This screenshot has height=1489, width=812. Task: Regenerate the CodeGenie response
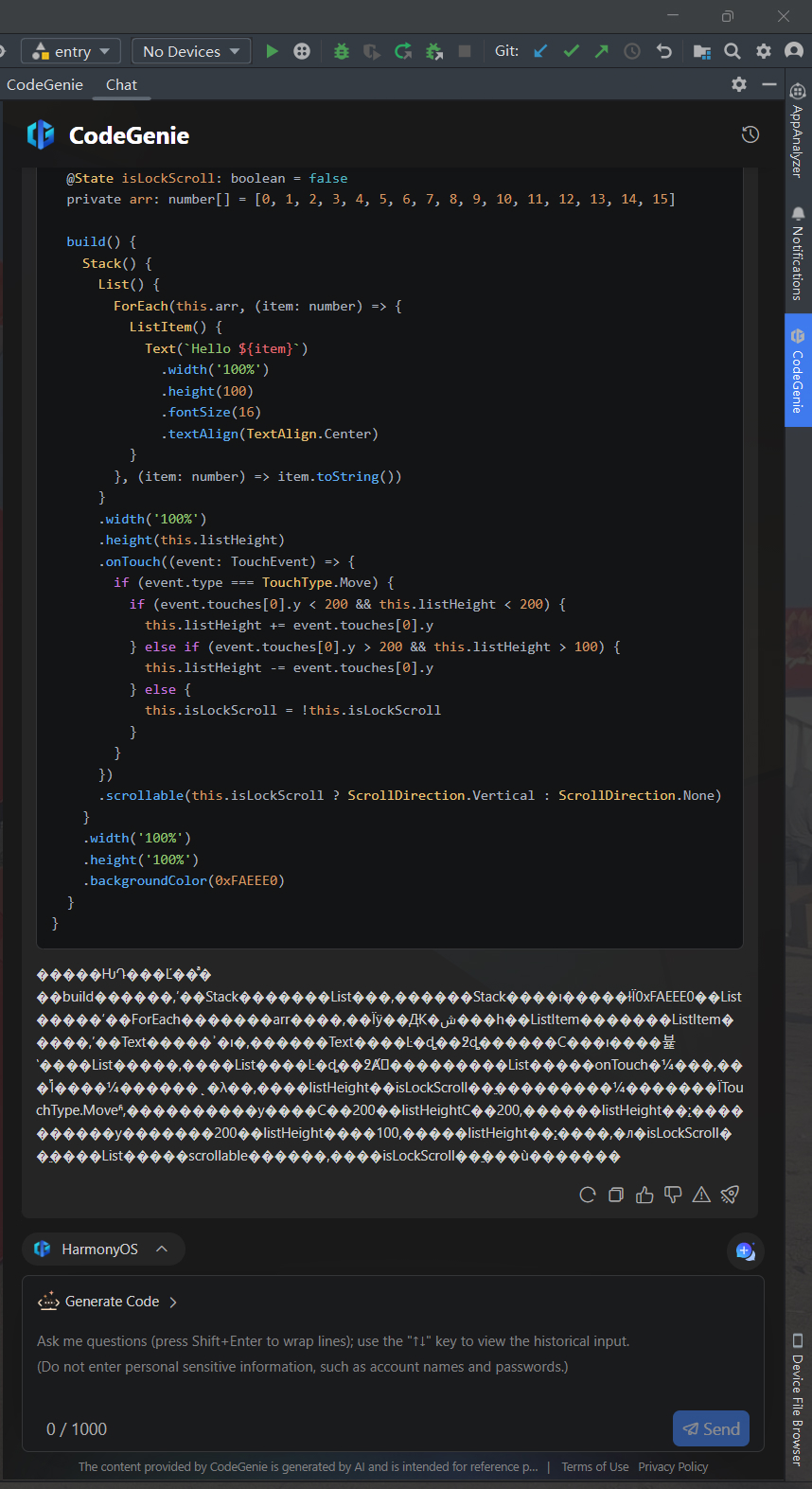point(588,1195)
